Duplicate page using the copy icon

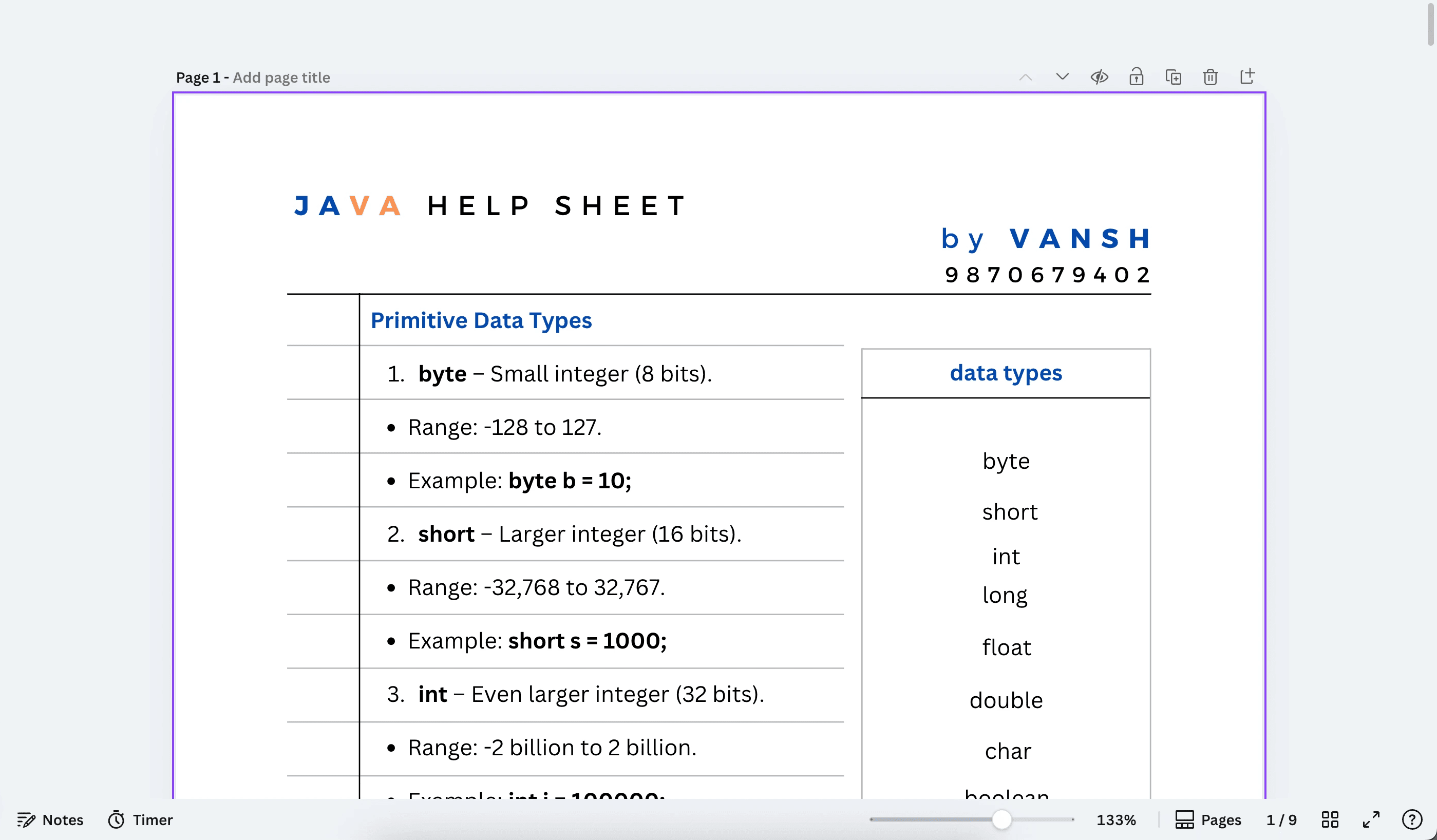(x=1173, y=77)
